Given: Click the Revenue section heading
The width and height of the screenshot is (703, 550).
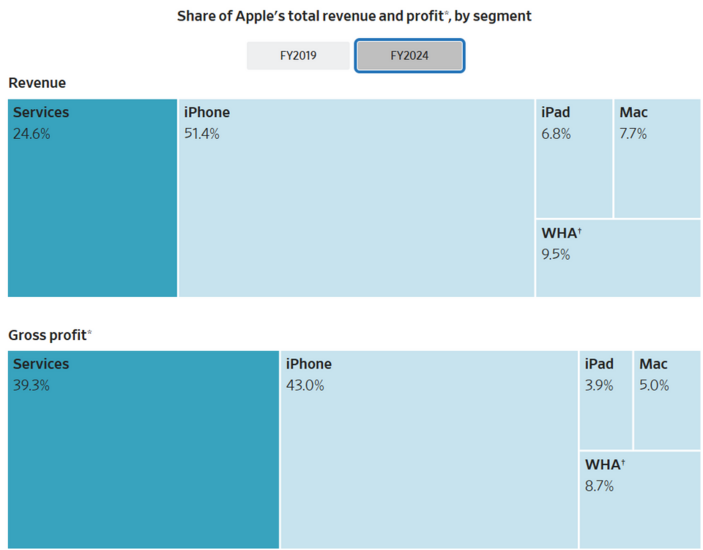Looking at the screenshot, I should click(x=37, y=83).
